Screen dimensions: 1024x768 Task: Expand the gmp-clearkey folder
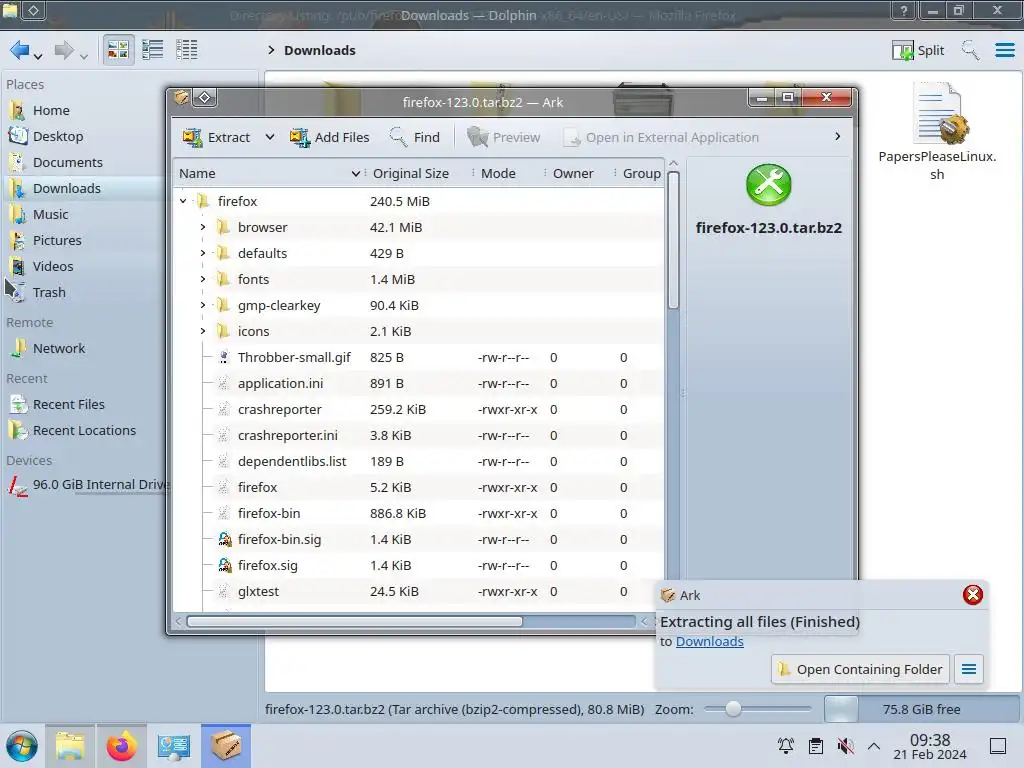coord(202,306)
